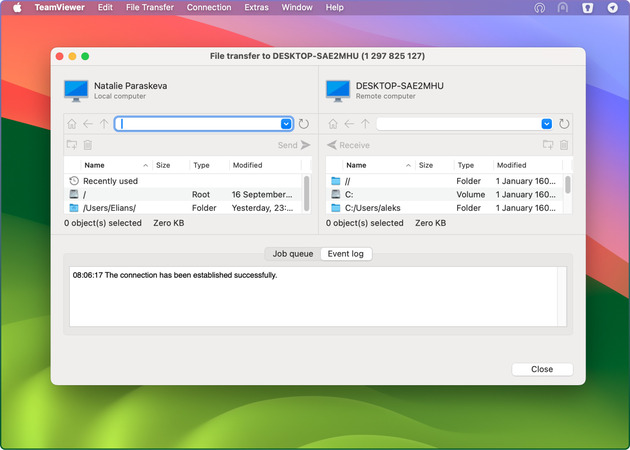Navigate back in local computer pane
Viewport: 630px width, 450px height.
click(88, 124)
